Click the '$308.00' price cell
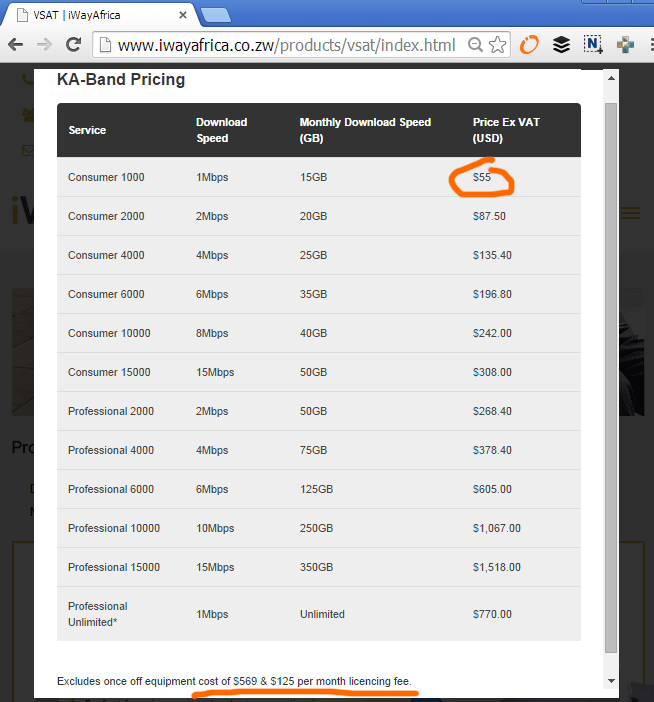This screenshot has width=654, height=702. pos(492,372)
